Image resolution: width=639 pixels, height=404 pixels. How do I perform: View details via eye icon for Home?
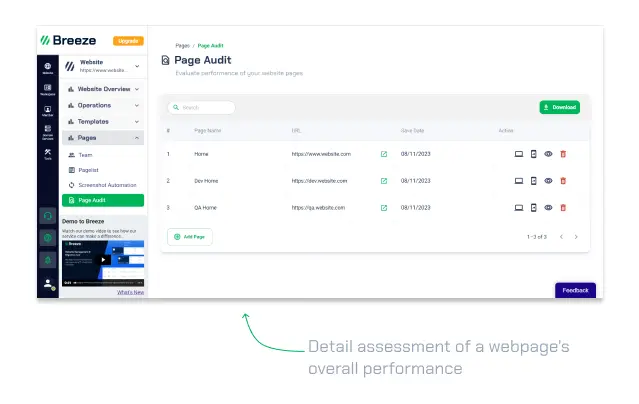pos(548,154)
